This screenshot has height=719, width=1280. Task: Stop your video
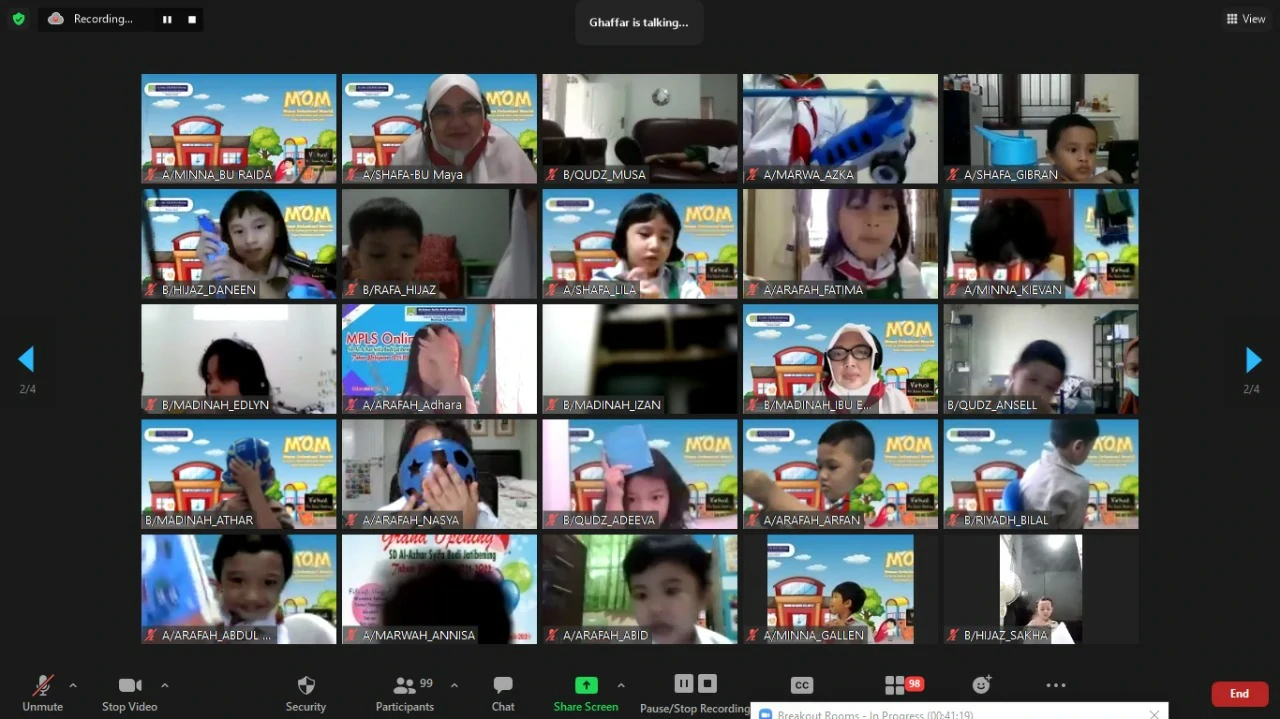pyautogui.click(x=129, y=685)
